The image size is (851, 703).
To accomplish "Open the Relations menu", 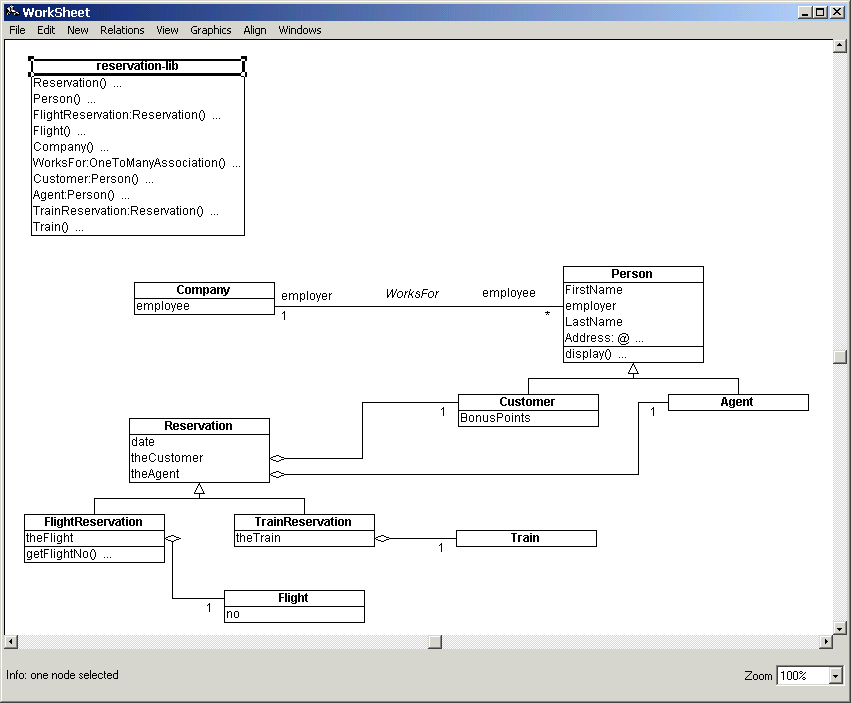I will pyautogui.click(x=122, y=30).
